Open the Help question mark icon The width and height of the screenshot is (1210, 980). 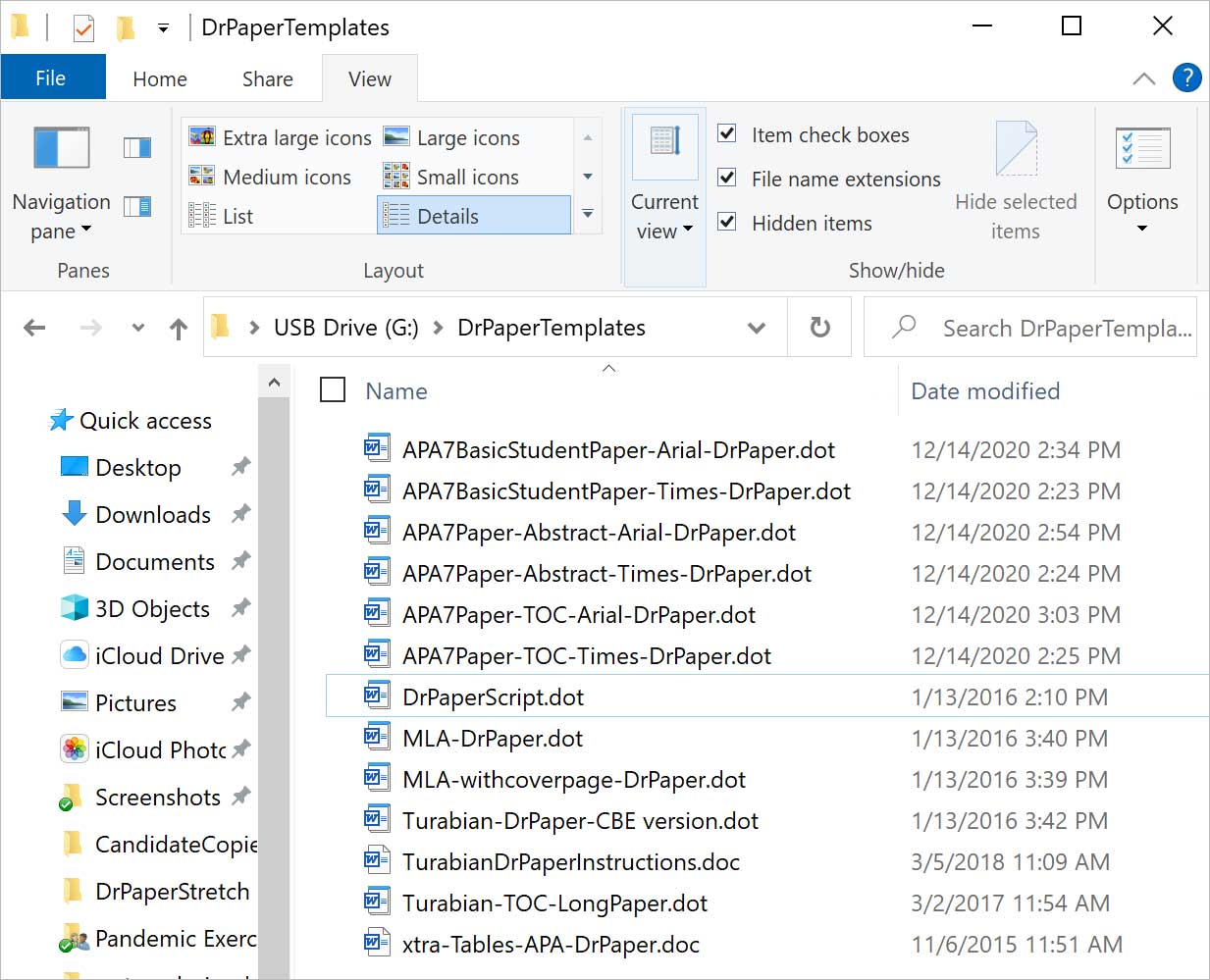[x=1186, y=78]
